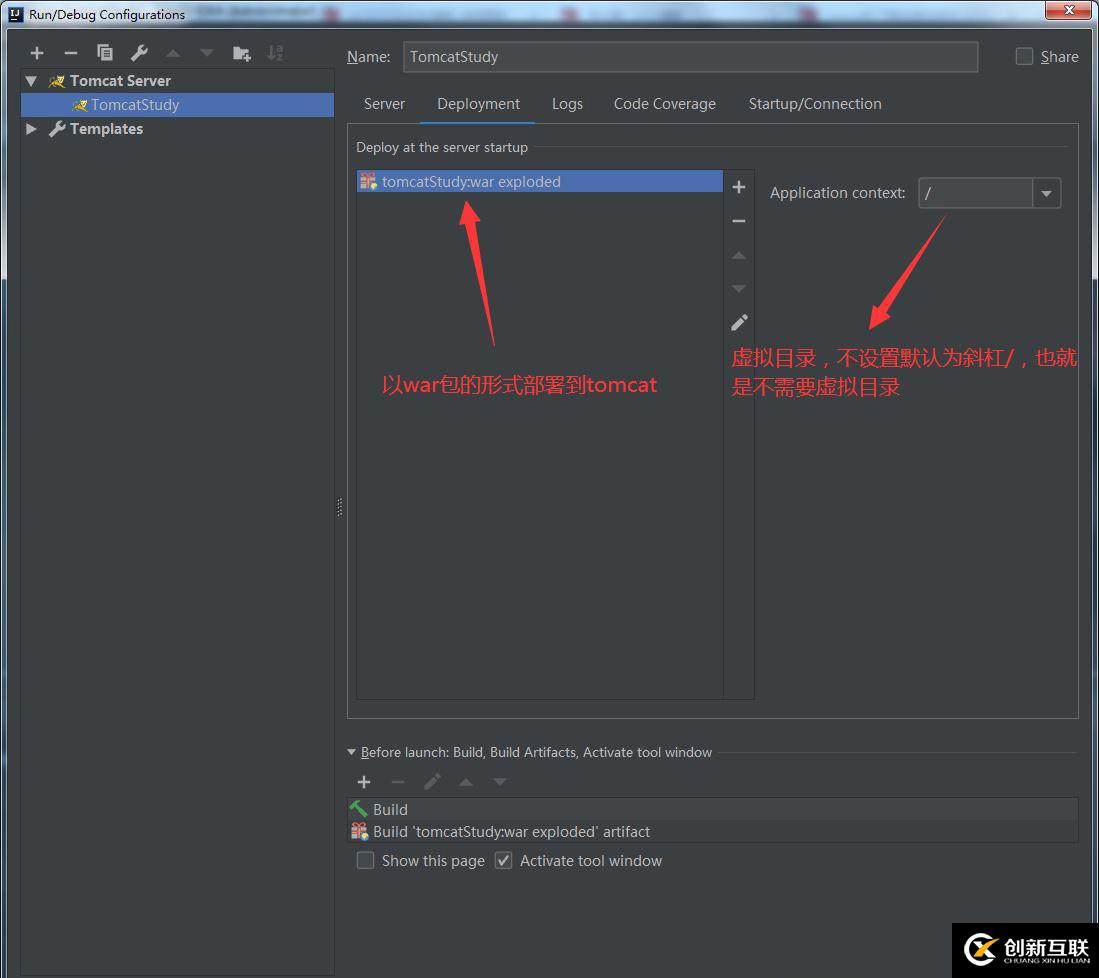Uncheck Activate tool window checkbox
The width and height of the screenshot is (1099, 978).
[503, 860]
